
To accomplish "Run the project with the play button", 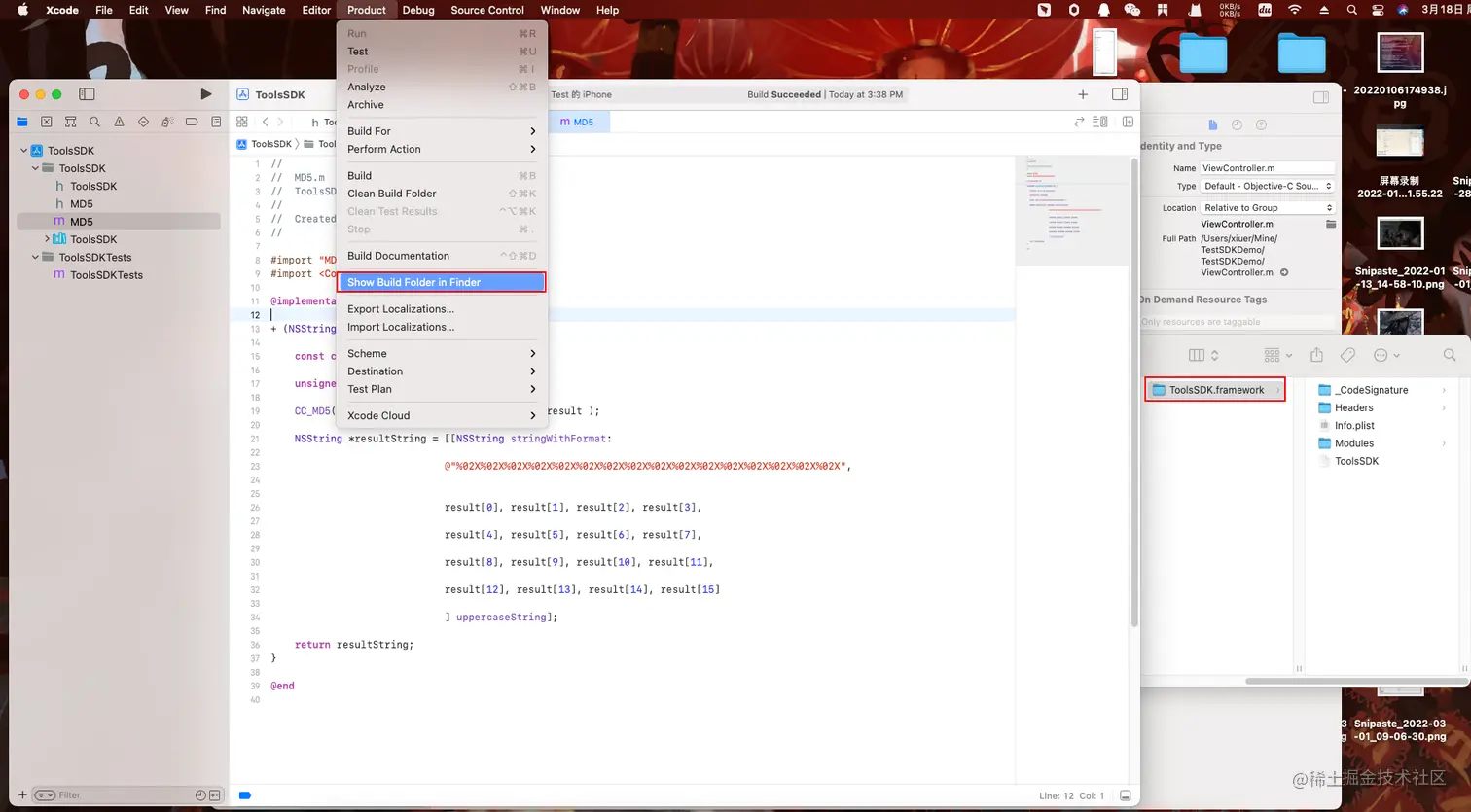I will tap(205, 94).
